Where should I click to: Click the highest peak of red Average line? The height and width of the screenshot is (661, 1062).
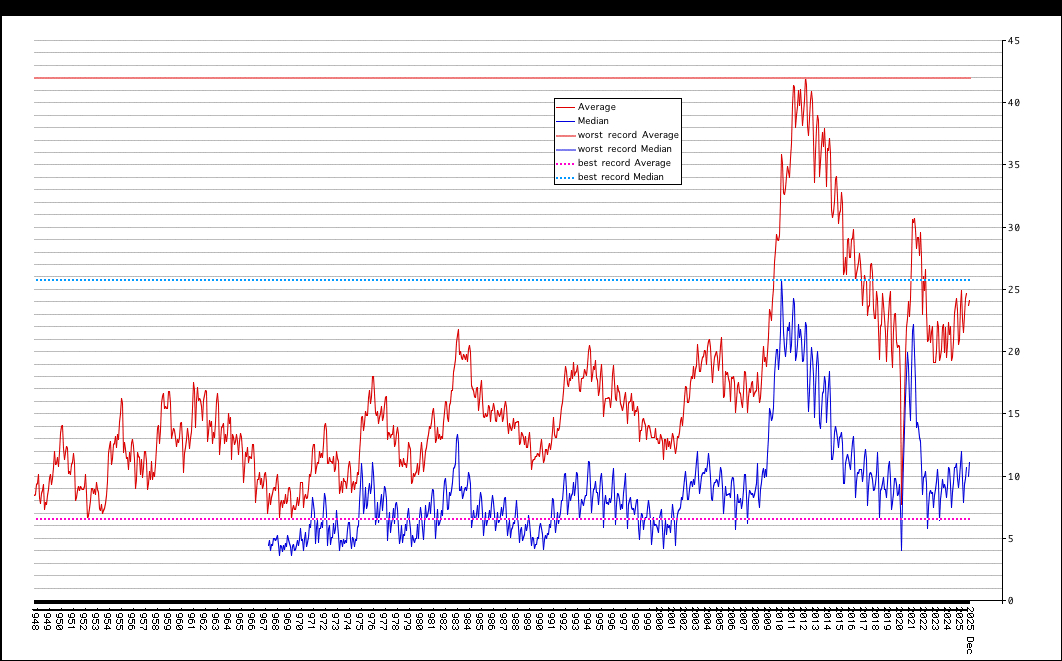point(805,80)
